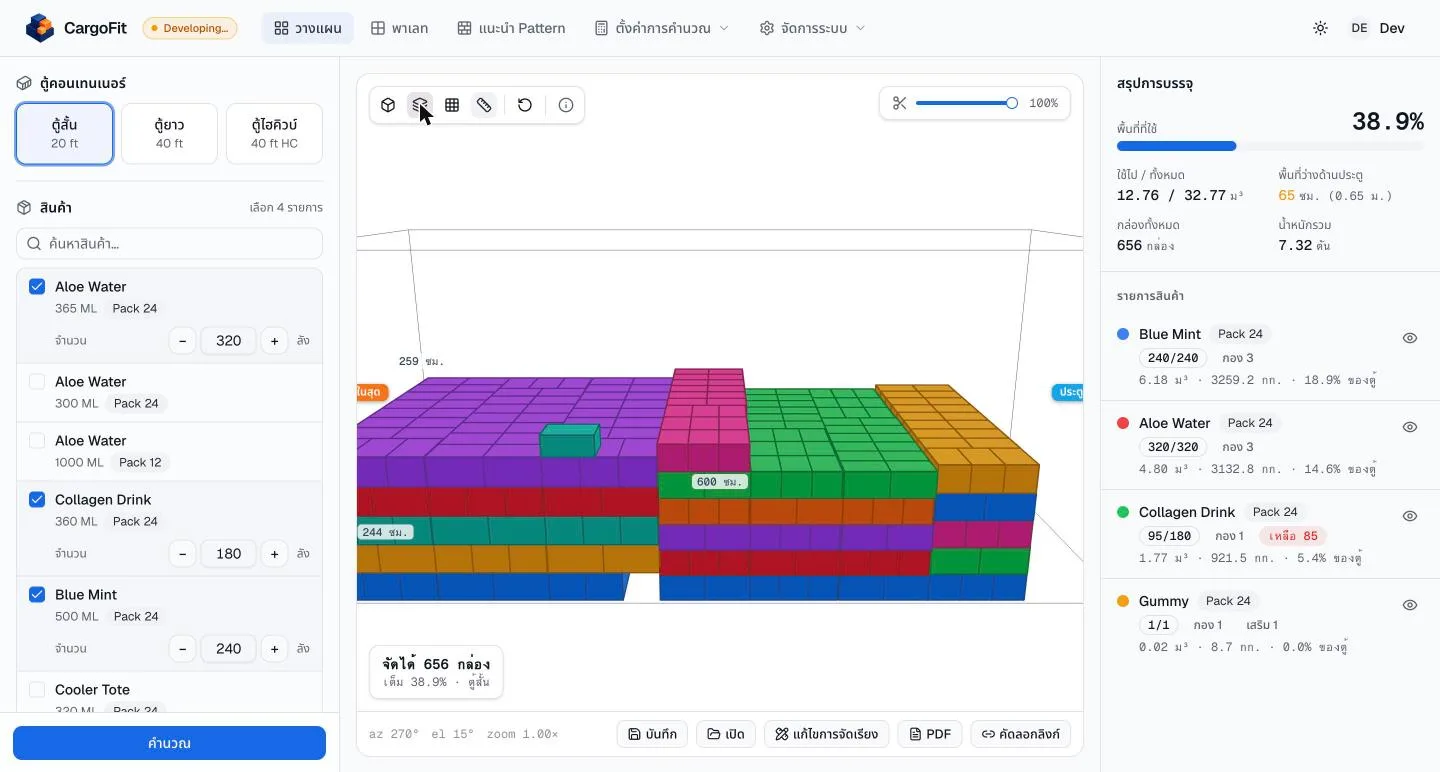Expand the จัดการระบบ dropdown menu
Image resolution: width=1440 pixels, height=772 pixels.
812,28
